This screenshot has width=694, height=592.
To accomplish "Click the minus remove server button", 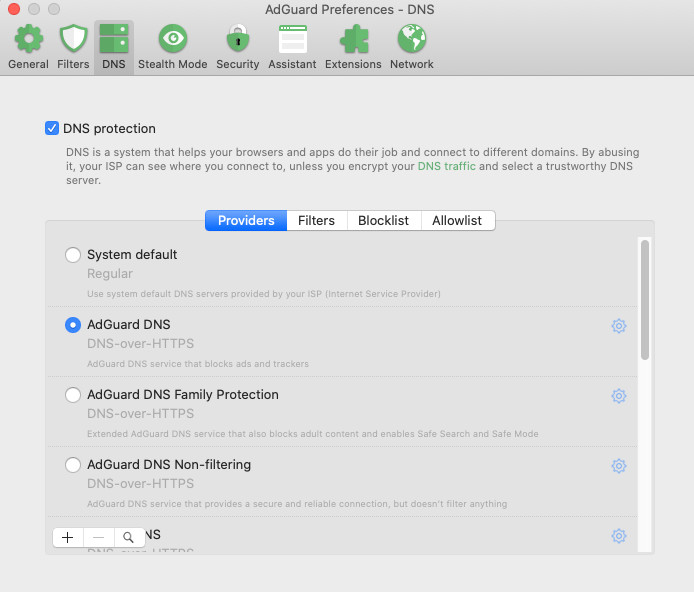I will click(99, 538).
